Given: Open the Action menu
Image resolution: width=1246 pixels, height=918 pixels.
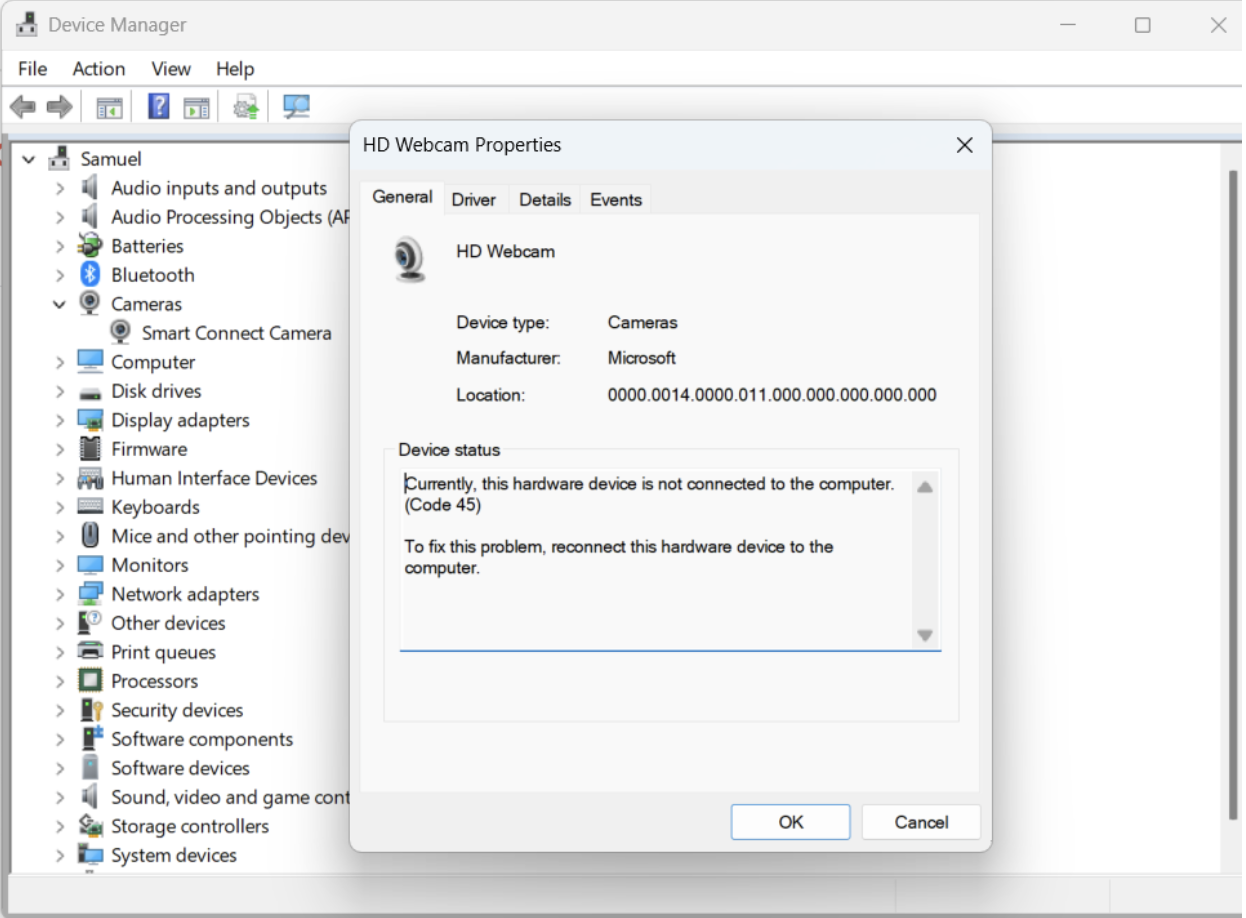Looking at the screenshot, I should click(97, 68).
